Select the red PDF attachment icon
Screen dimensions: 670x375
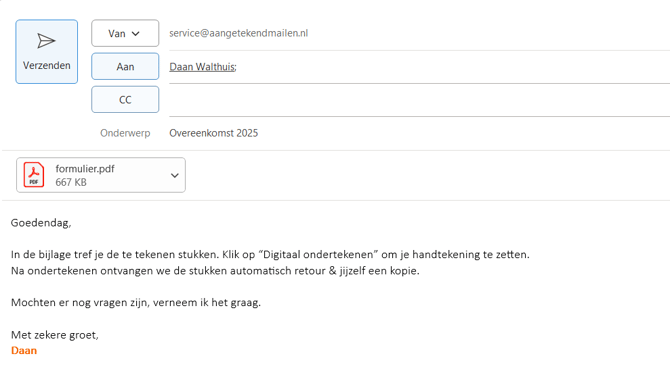(34, 175)
